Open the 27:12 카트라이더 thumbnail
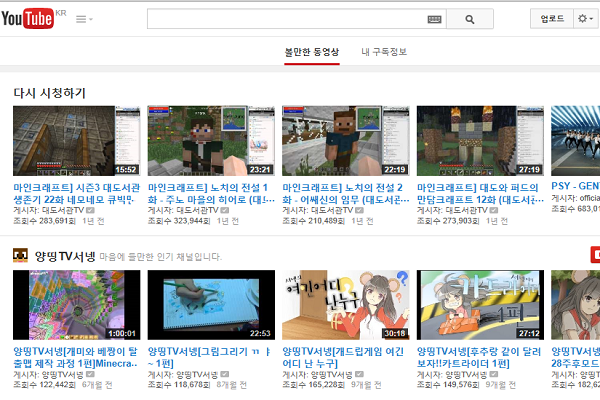 click(x=480, y=305)
